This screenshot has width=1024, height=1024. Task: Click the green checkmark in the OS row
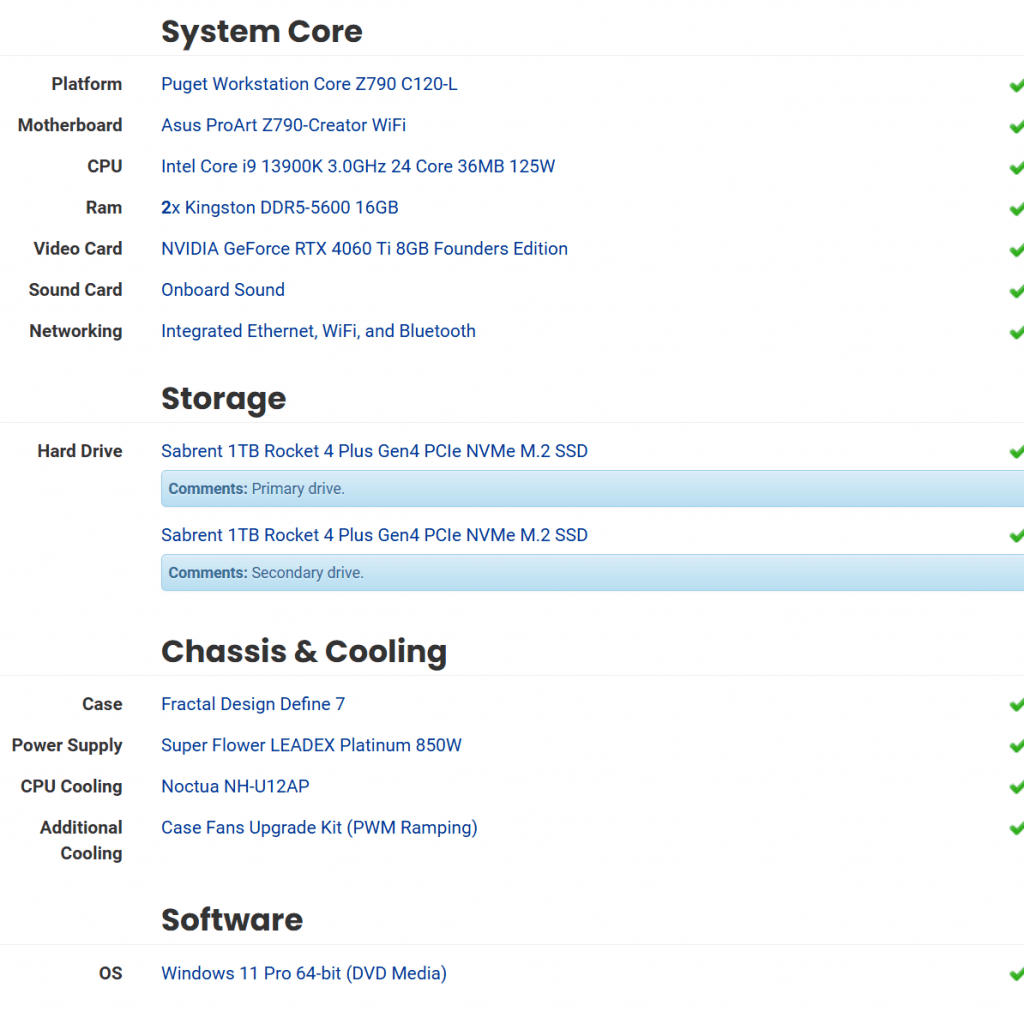pos(1016,974)
